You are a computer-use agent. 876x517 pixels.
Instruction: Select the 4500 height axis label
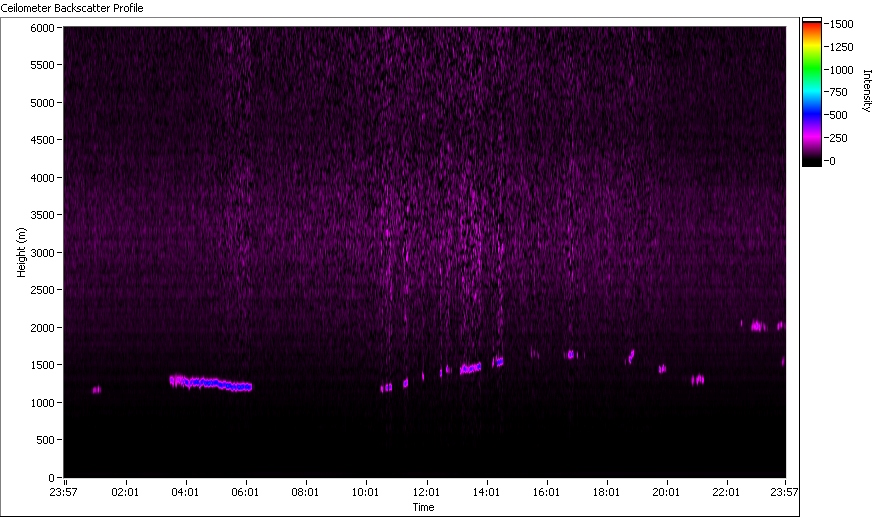42,140
